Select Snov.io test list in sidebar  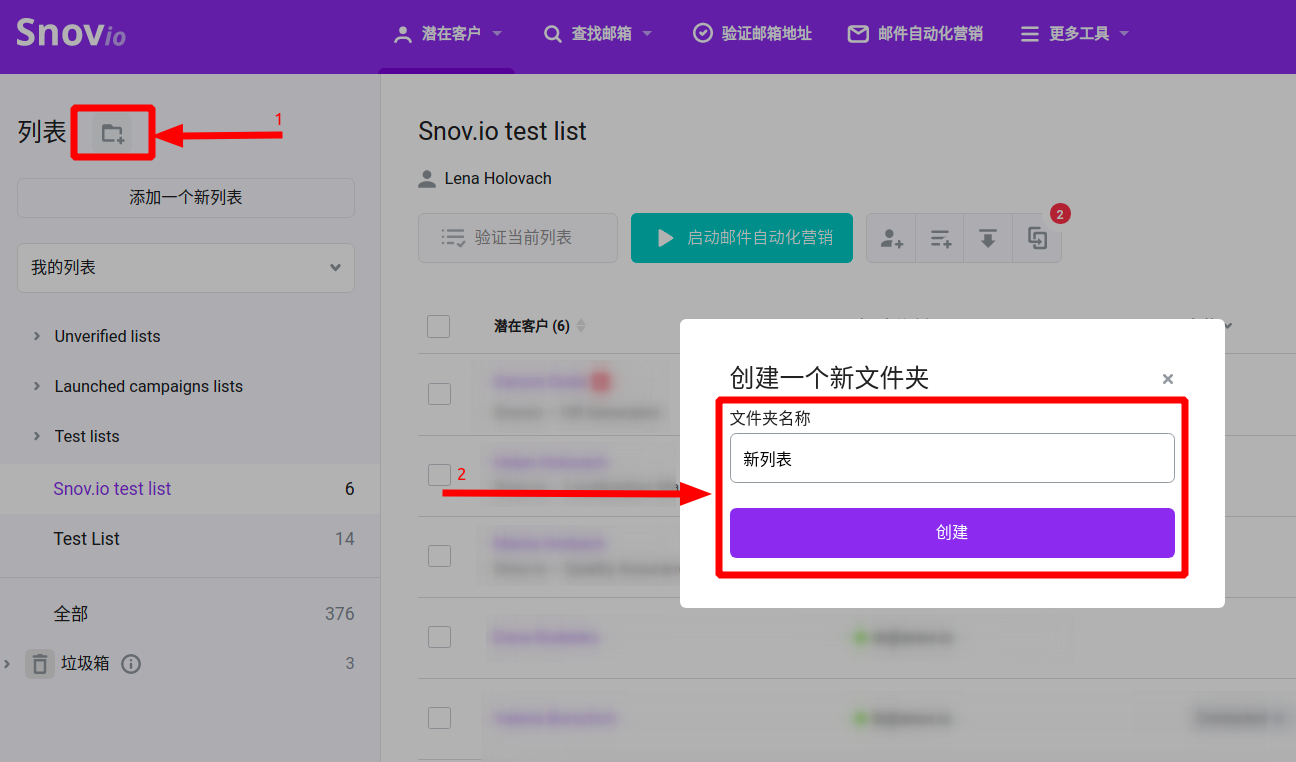190,489
